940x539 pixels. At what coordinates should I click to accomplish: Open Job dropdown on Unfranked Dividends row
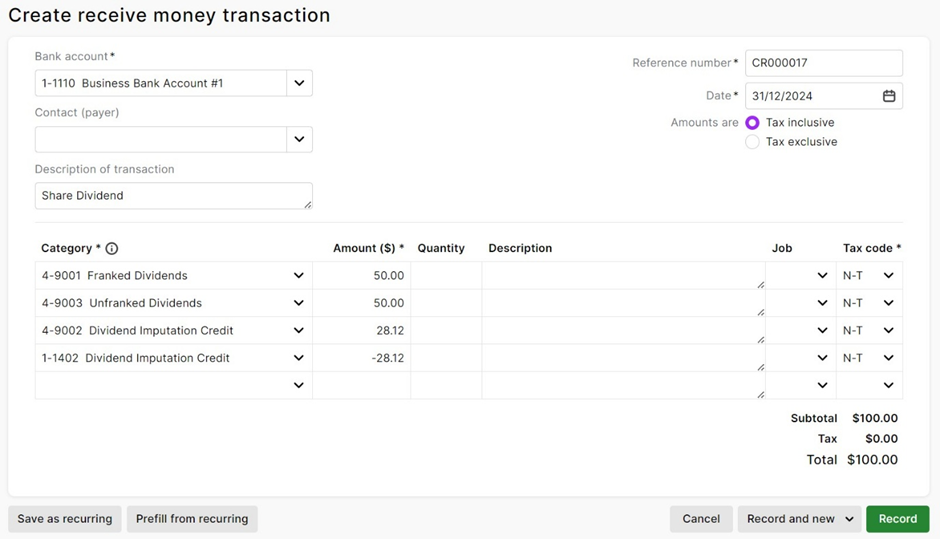[822, 303]
